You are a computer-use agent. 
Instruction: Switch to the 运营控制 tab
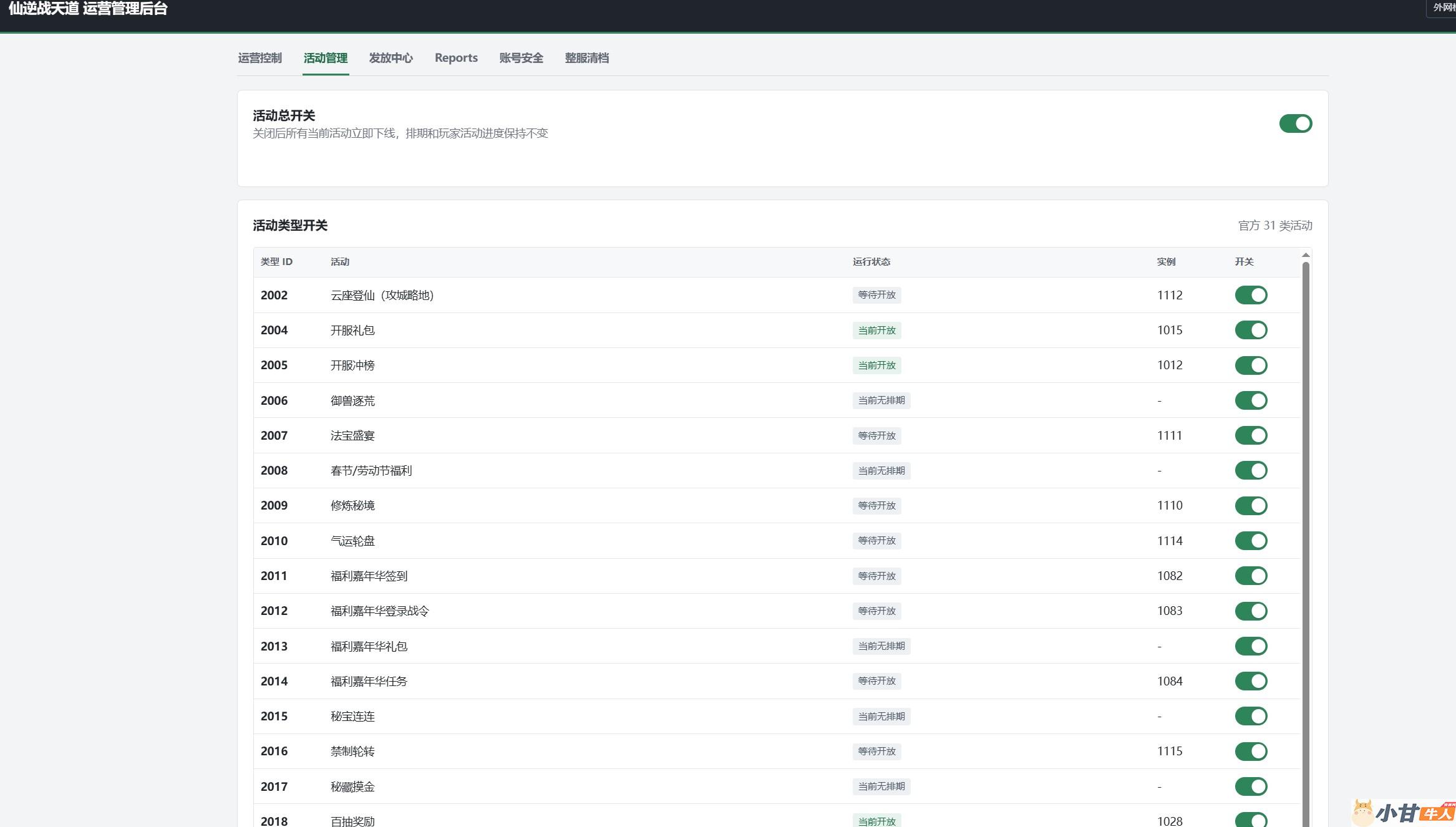tap(260, 58)
